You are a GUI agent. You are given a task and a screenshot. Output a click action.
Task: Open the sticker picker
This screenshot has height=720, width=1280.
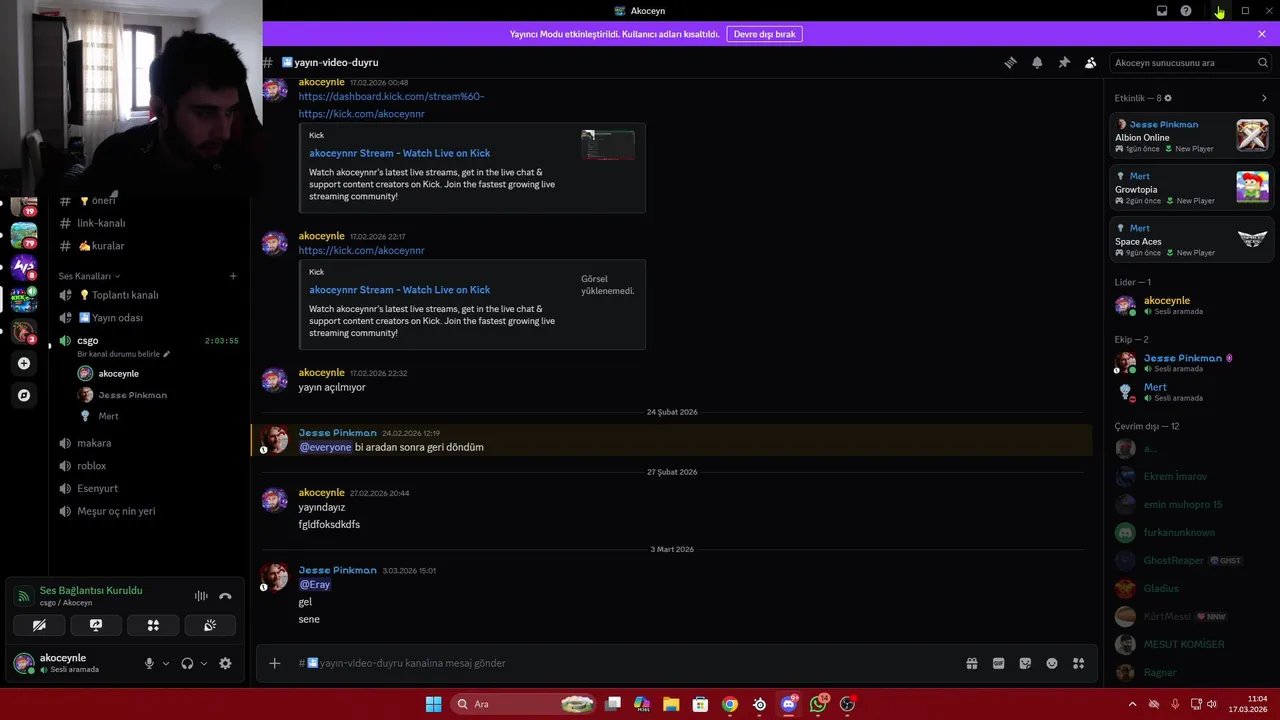(1025, 663)
